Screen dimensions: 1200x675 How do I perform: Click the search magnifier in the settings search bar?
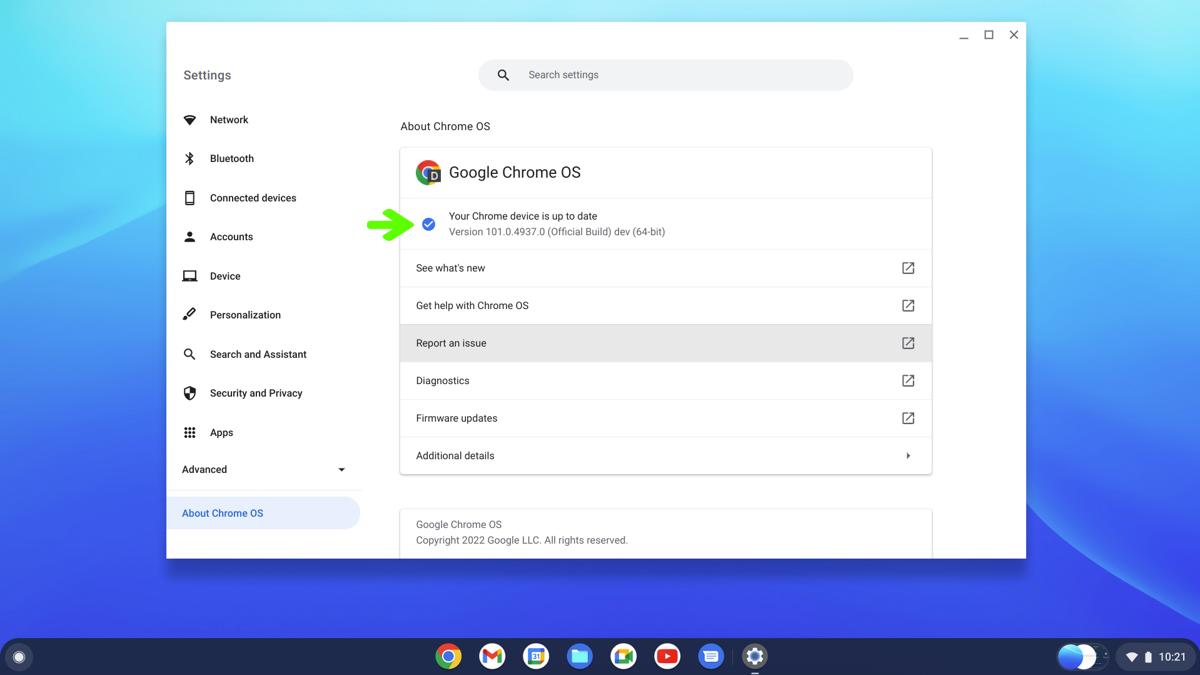(x=502, y=74)
